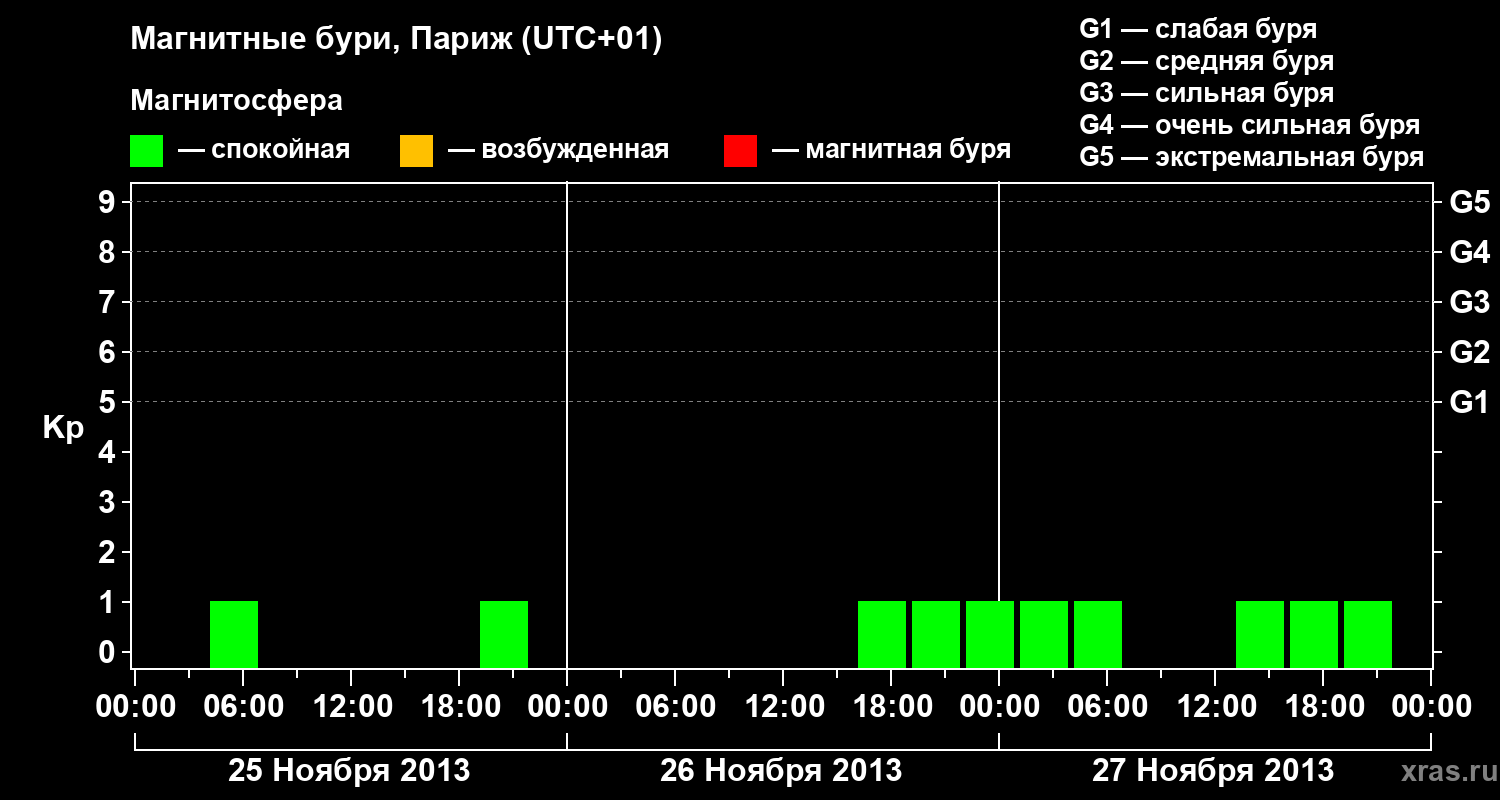
Task: Click the 'G5' right axis label
Action: [1469, 202]
